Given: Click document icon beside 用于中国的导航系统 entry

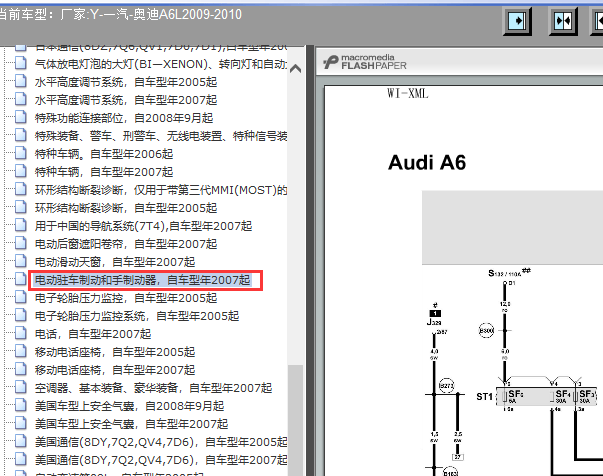Looking at the screenshot, I should (21, 225).
